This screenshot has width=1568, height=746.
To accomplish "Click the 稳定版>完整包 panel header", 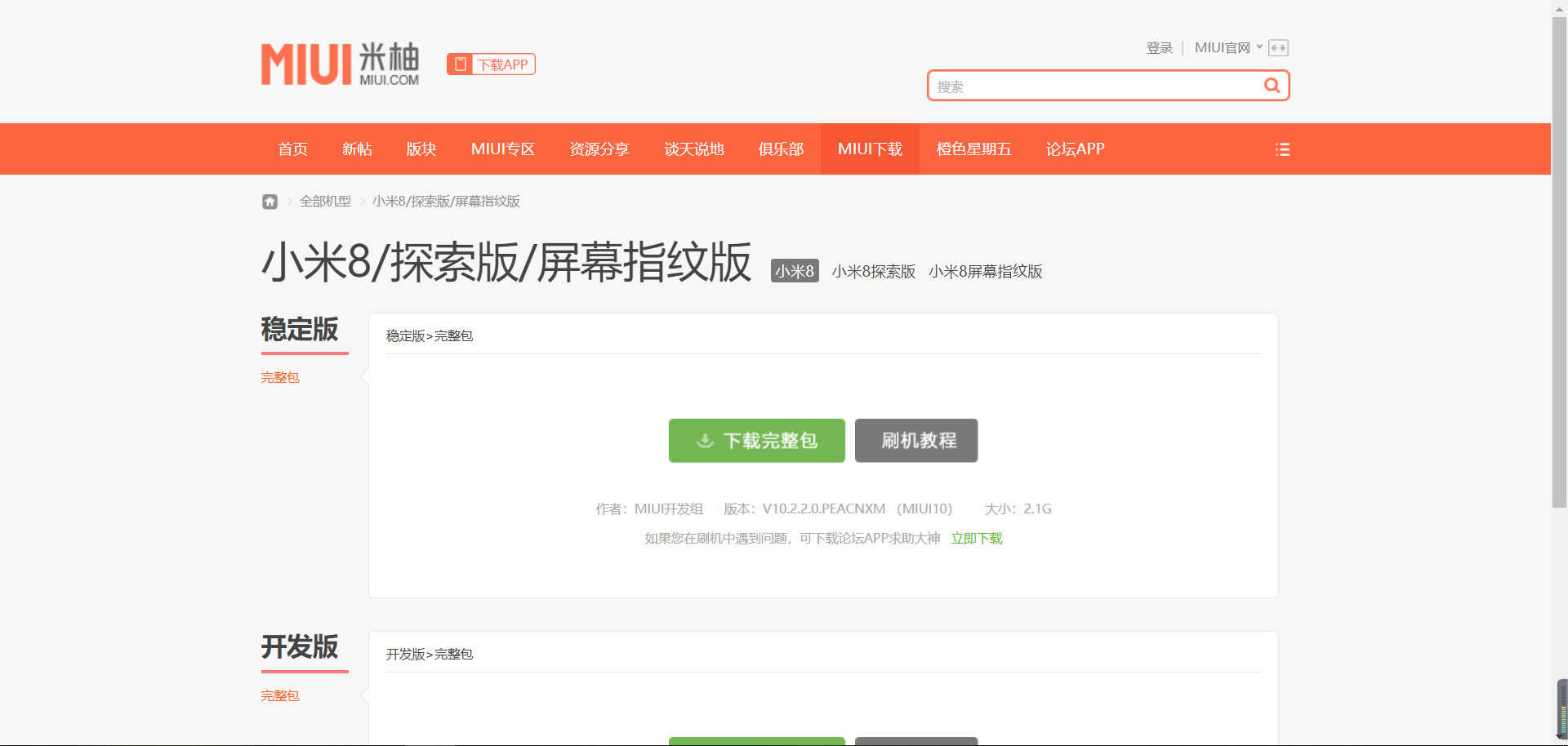I will 430,336.
